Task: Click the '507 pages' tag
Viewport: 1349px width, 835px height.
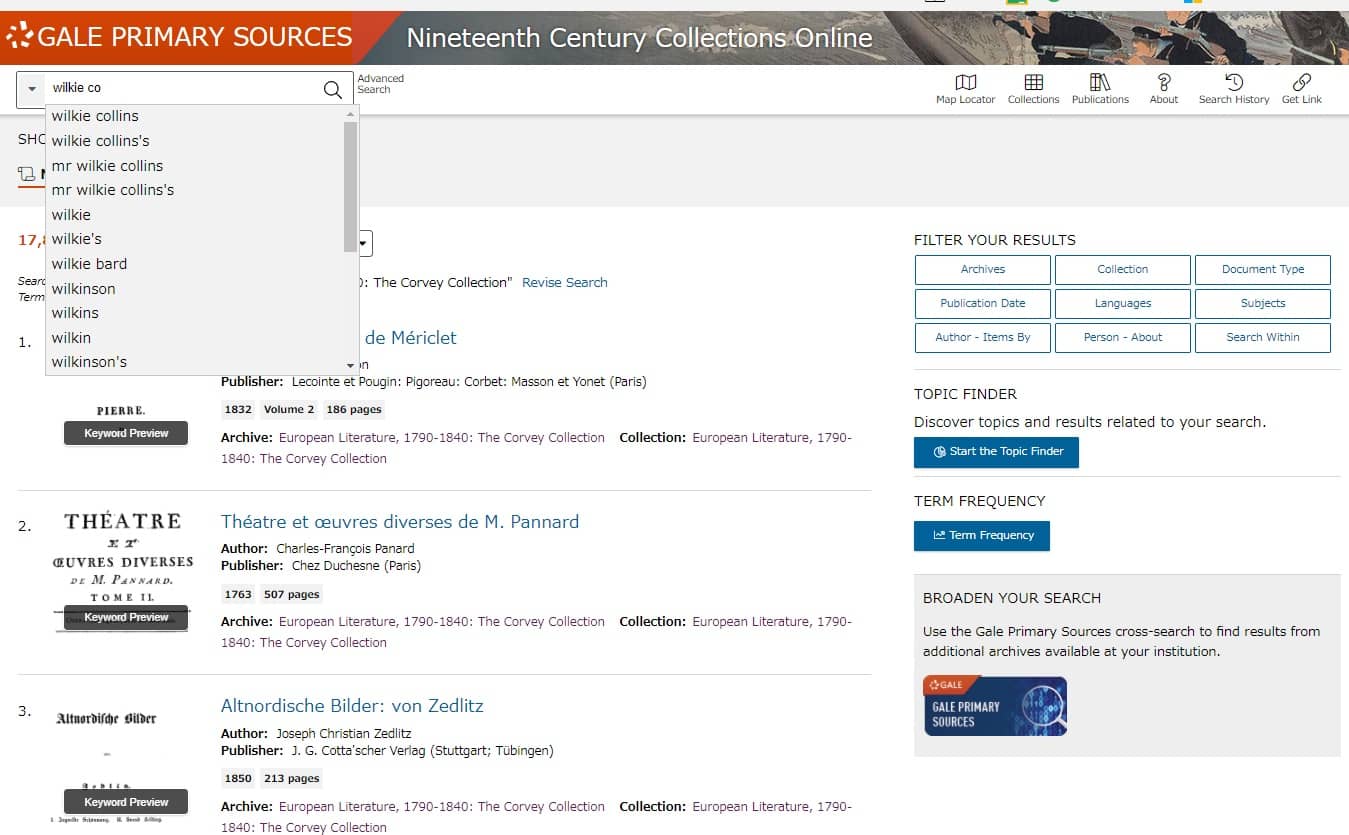Action: click(291, 594)
